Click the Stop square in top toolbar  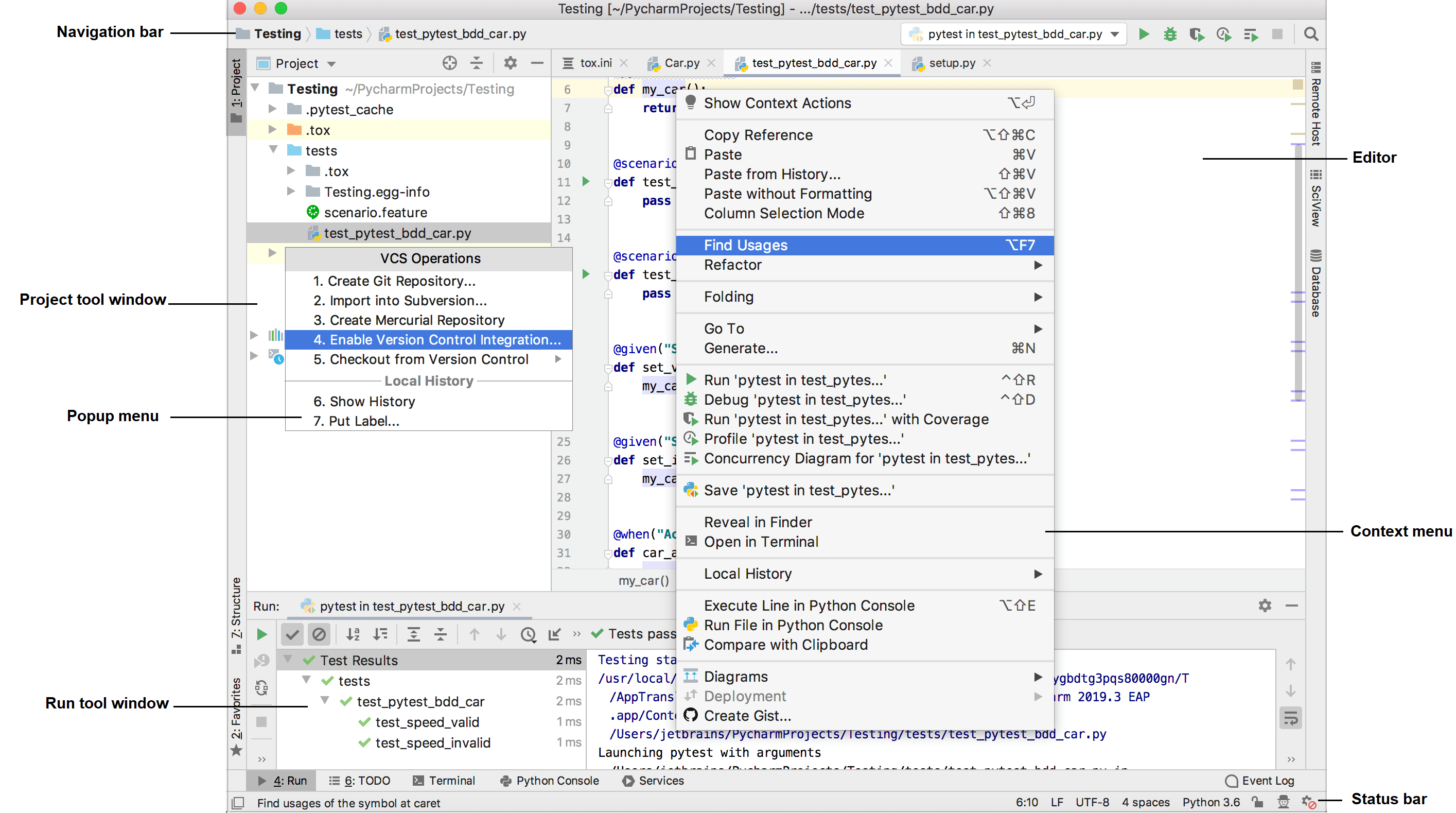point(1277,34)
